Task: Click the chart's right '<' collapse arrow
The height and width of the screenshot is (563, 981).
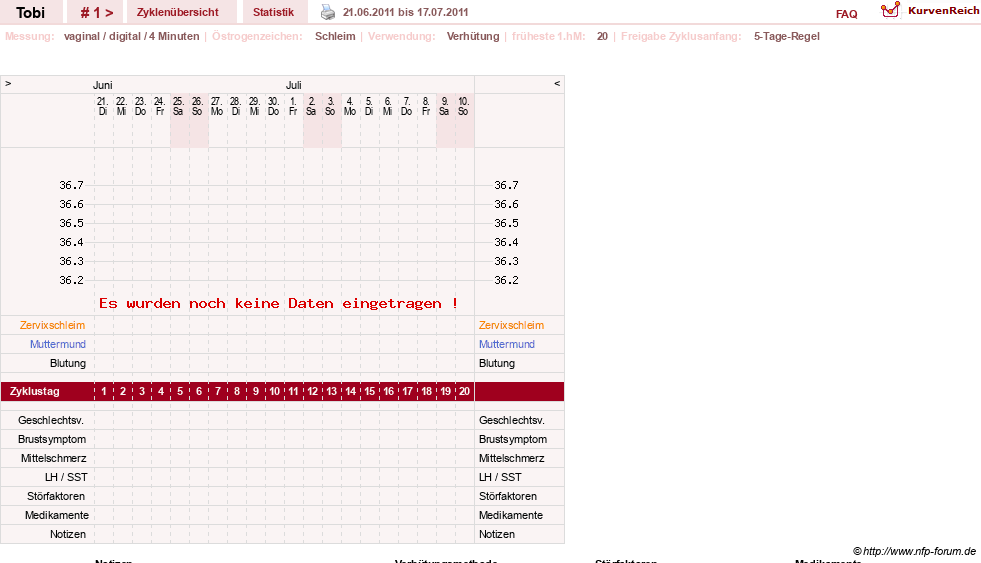Action: (x=557, y=83)
